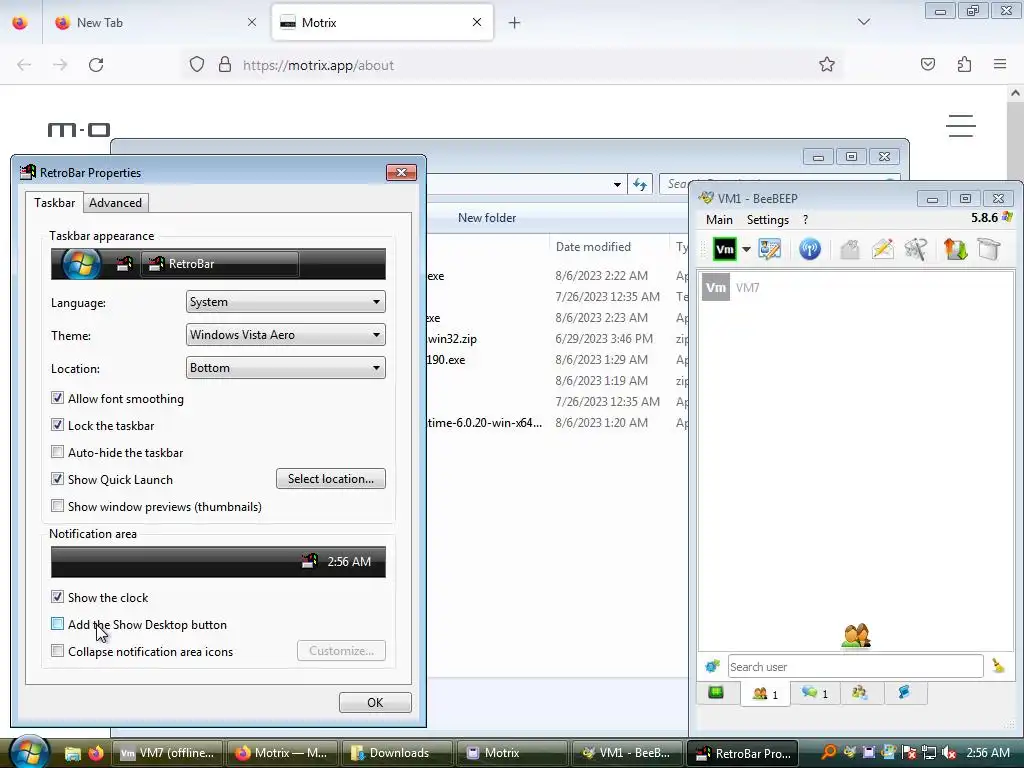
Task: Click the blue broadcast antenna icon in BeeBEEP
Action: 810,249
